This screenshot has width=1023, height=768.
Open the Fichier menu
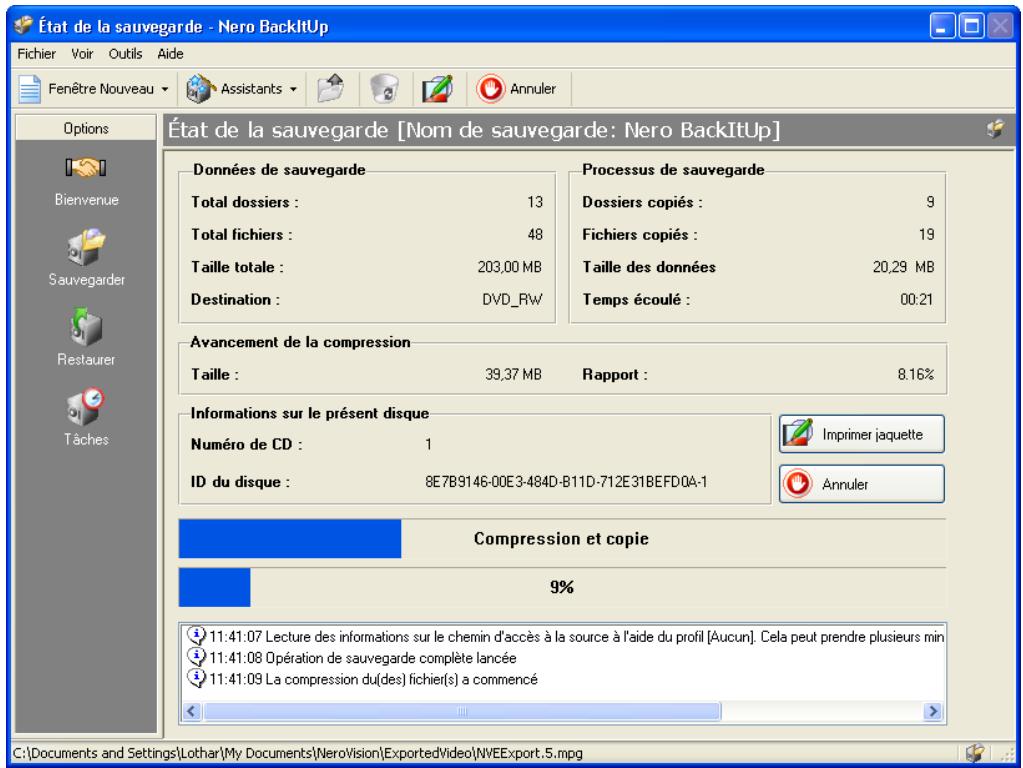pos(37,54)
